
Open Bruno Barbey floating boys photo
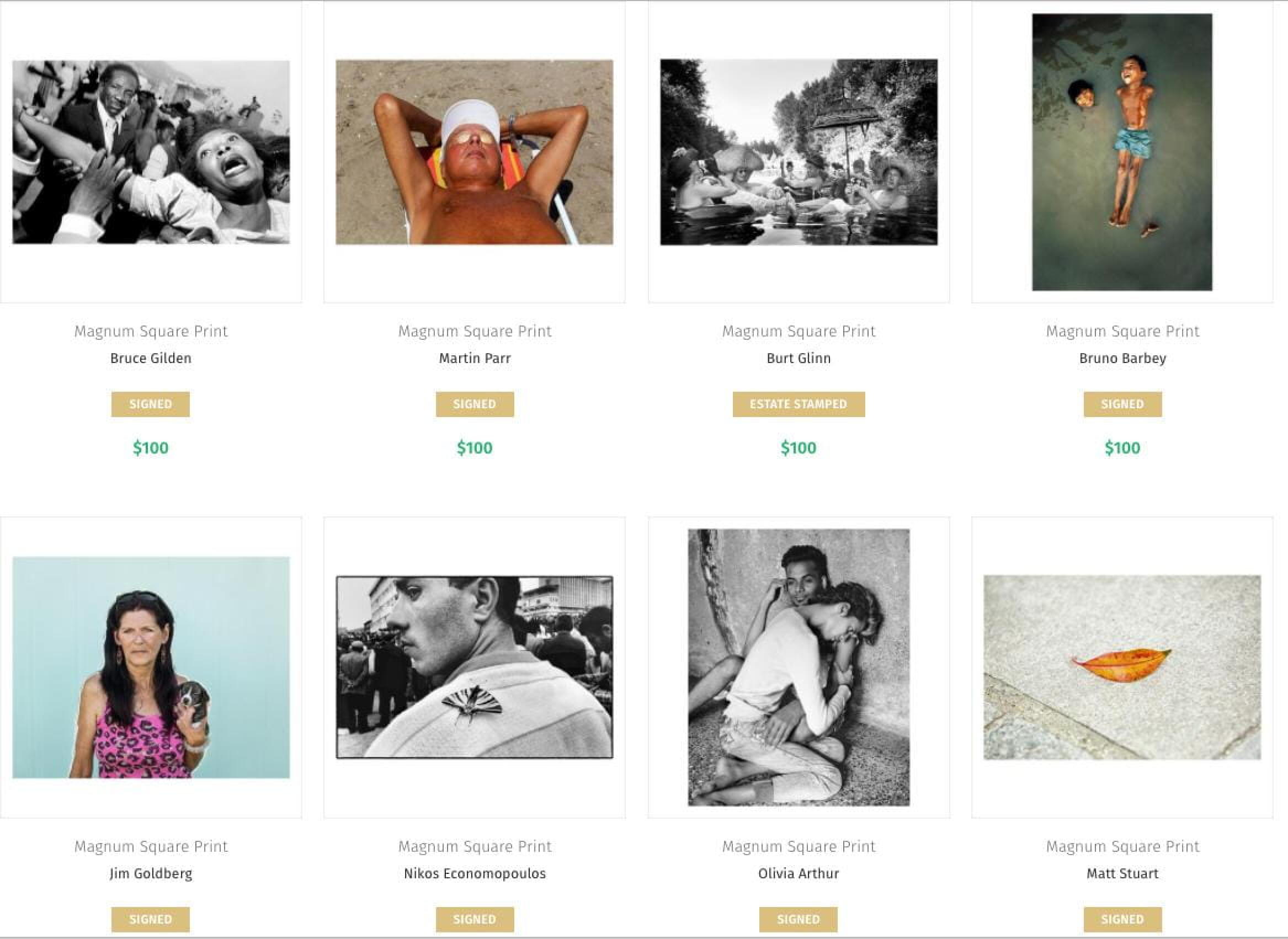click(1122, 152)
